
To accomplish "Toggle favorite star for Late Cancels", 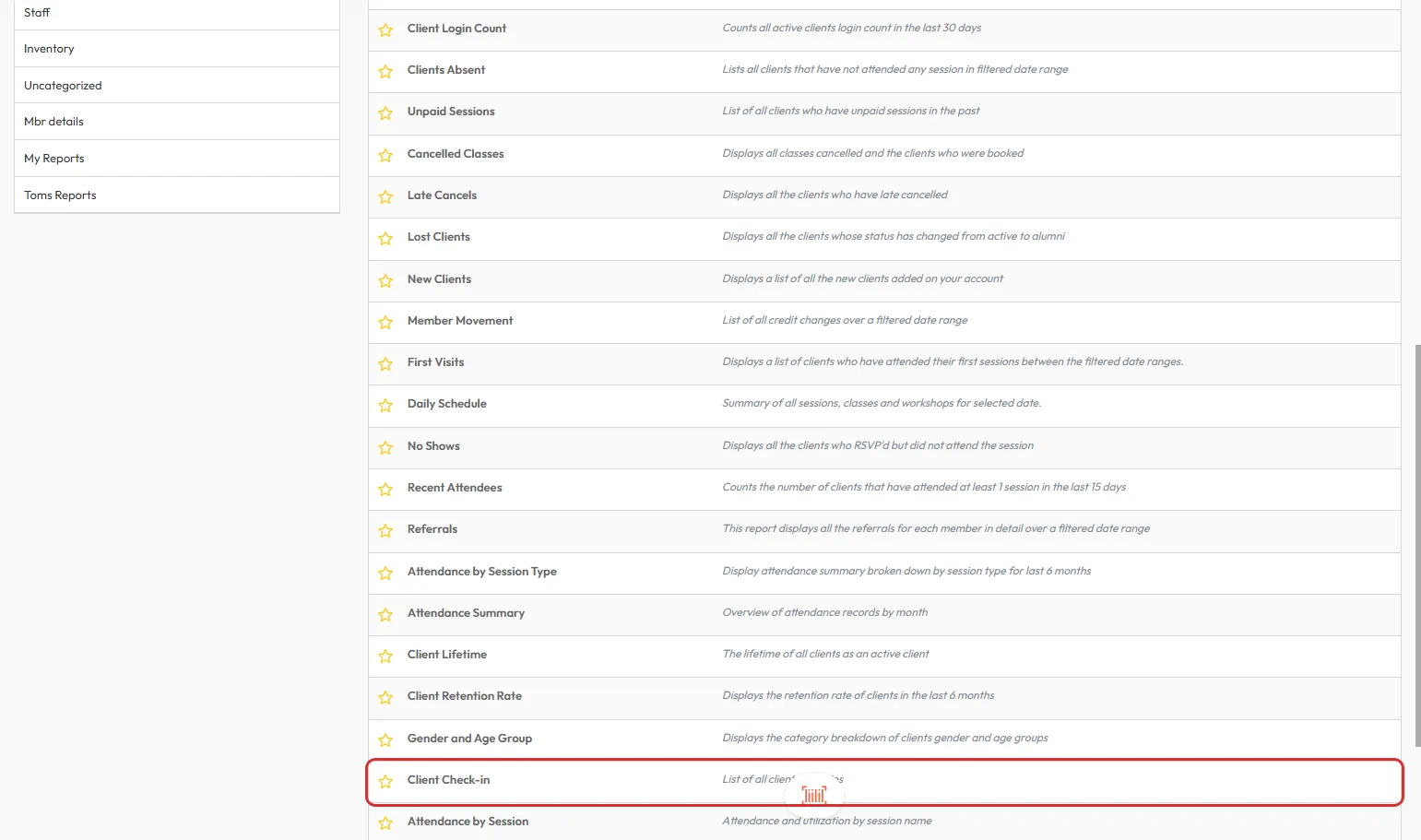I will (x=385, y=196).
